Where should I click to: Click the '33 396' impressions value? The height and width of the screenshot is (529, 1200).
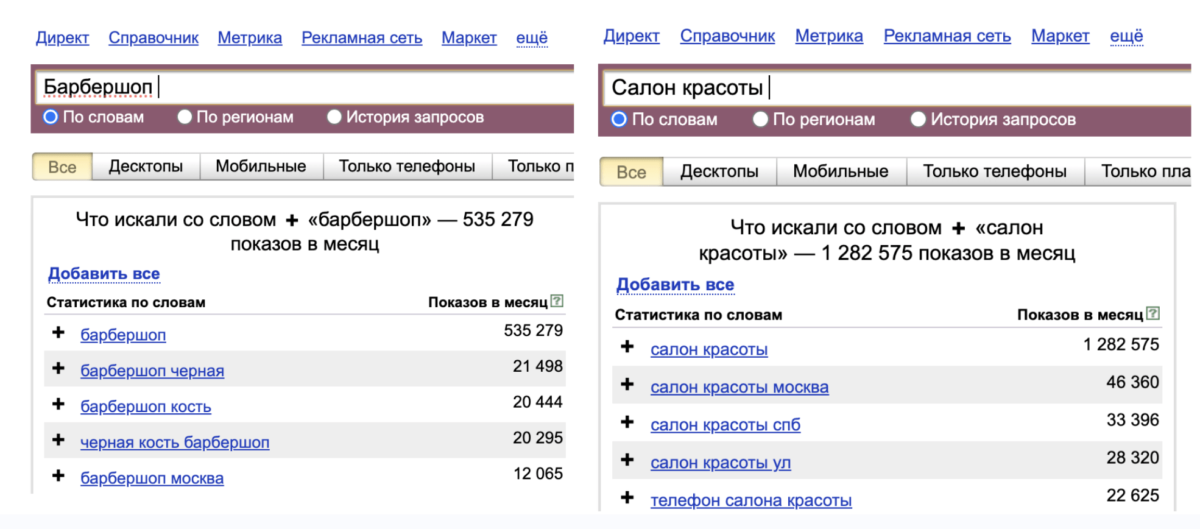[x=1132, y=420]
